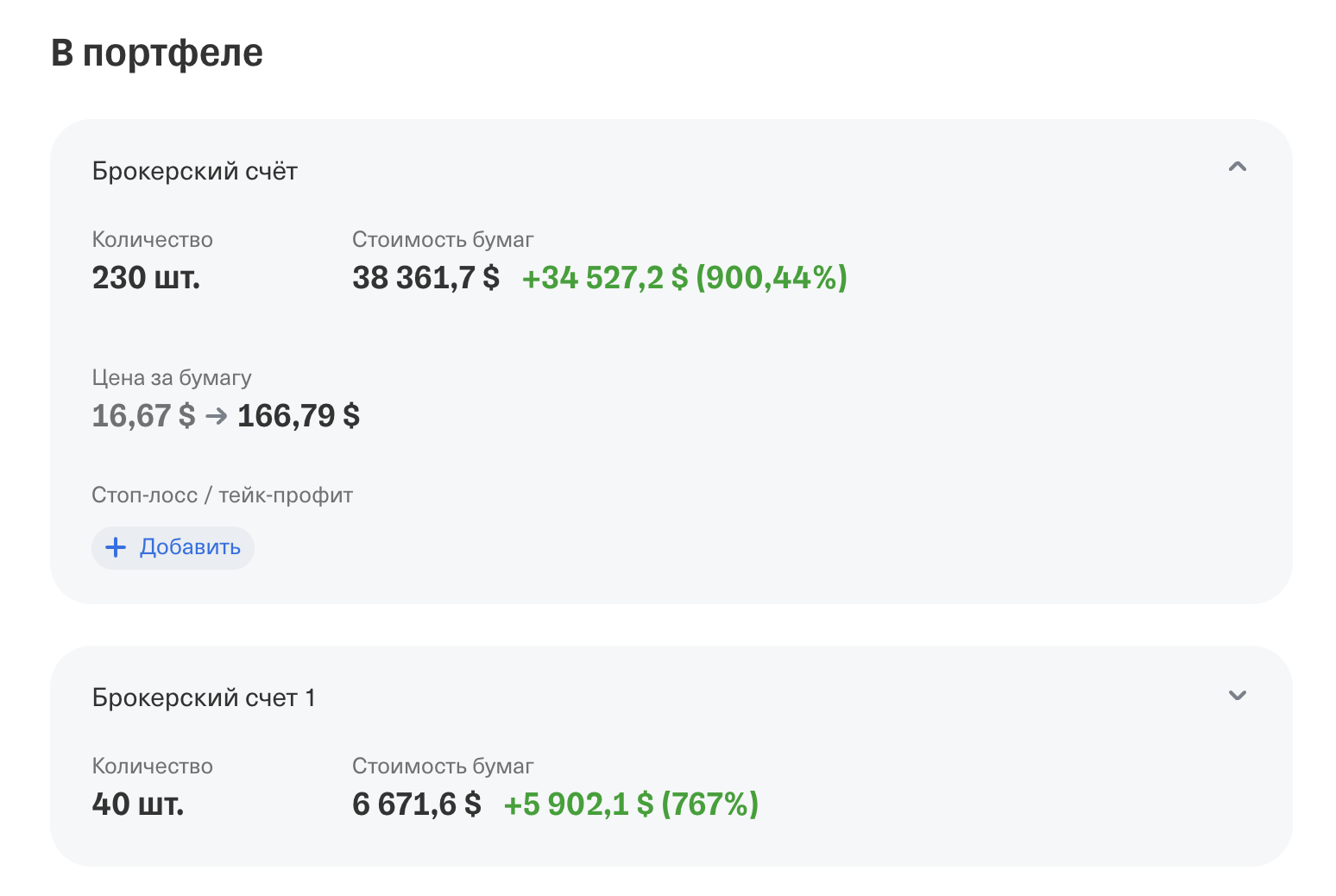
Task: Click the 40 шт. quantity value
Action: coord(138,805)
